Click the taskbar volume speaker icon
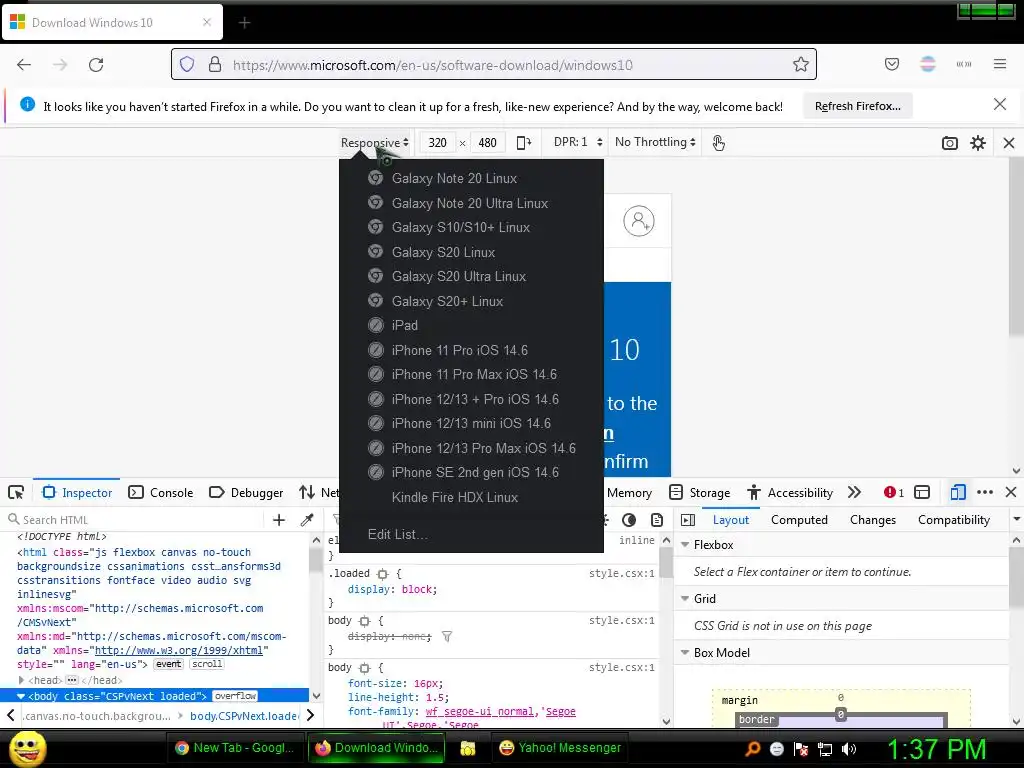The width and height of the screenshot is (1024, 768). tap(849, 749)
